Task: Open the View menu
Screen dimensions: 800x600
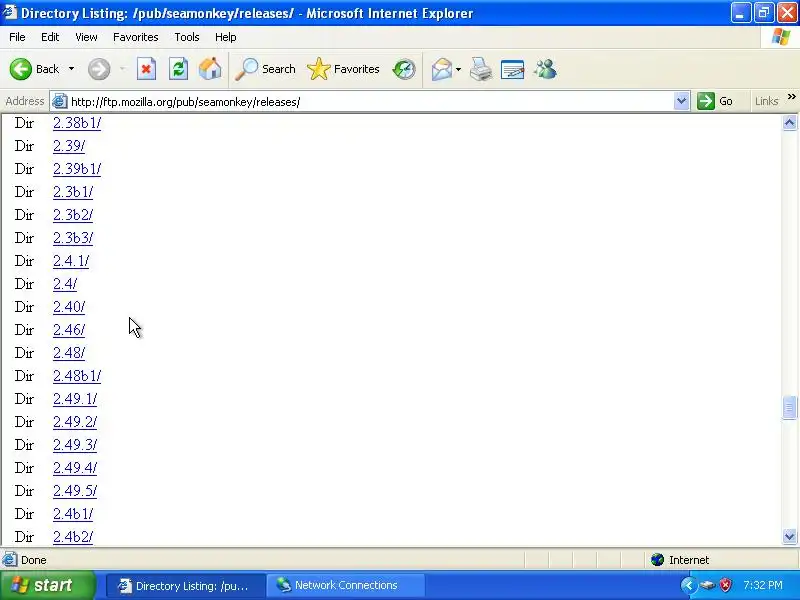Action: [86, 37]
